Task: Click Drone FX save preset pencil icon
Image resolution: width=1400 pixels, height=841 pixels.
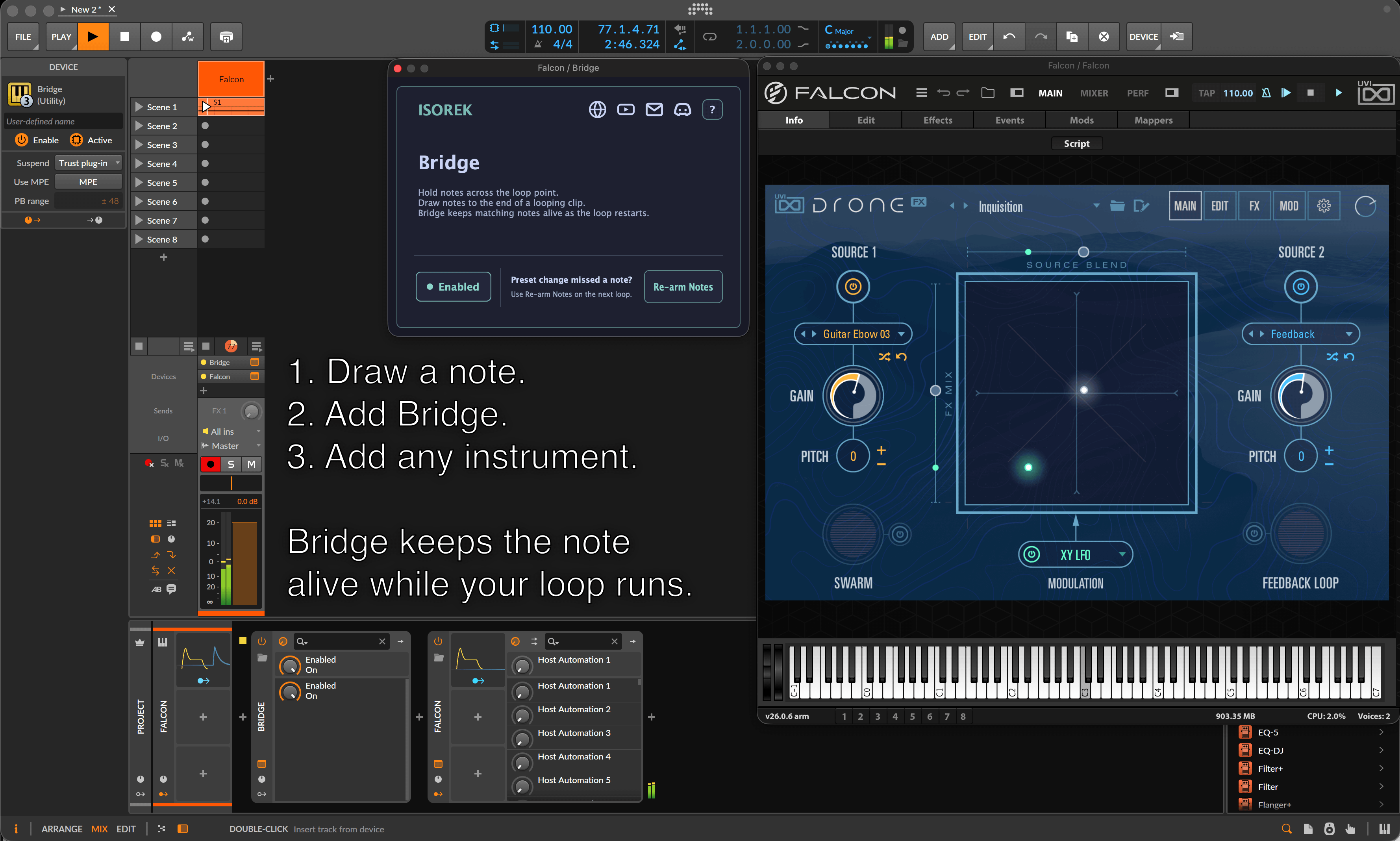Action: pos(1141,206)
